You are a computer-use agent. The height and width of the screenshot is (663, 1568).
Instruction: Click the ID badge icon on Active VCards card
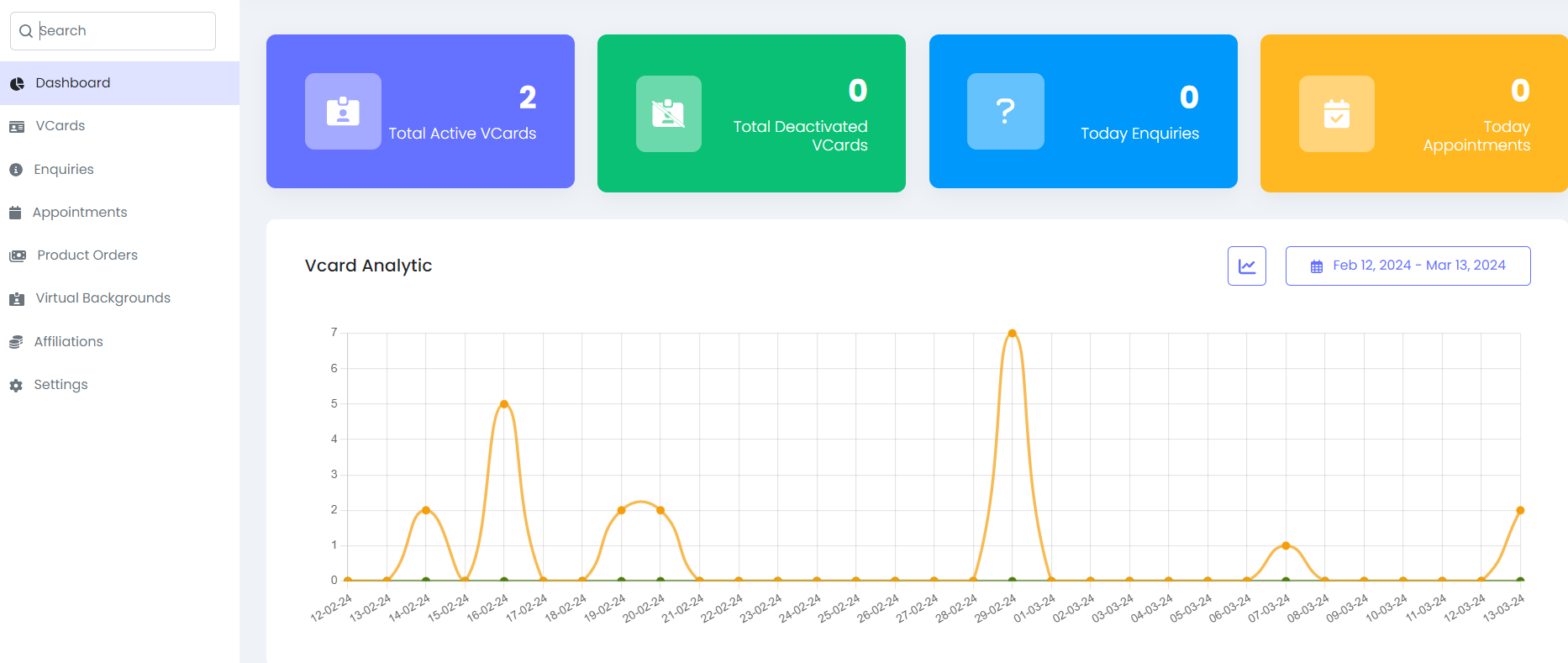(x=343, y=112)
